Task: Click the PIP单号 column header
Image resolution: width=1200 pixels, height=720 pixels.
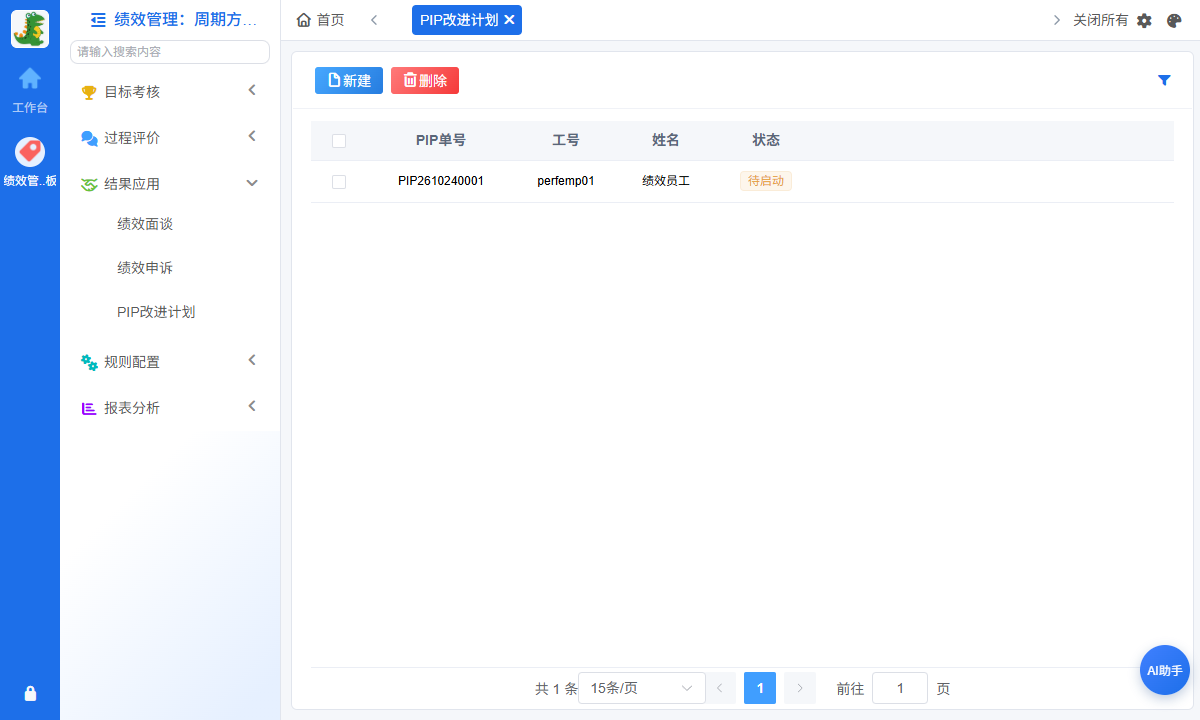Action: 441,141
